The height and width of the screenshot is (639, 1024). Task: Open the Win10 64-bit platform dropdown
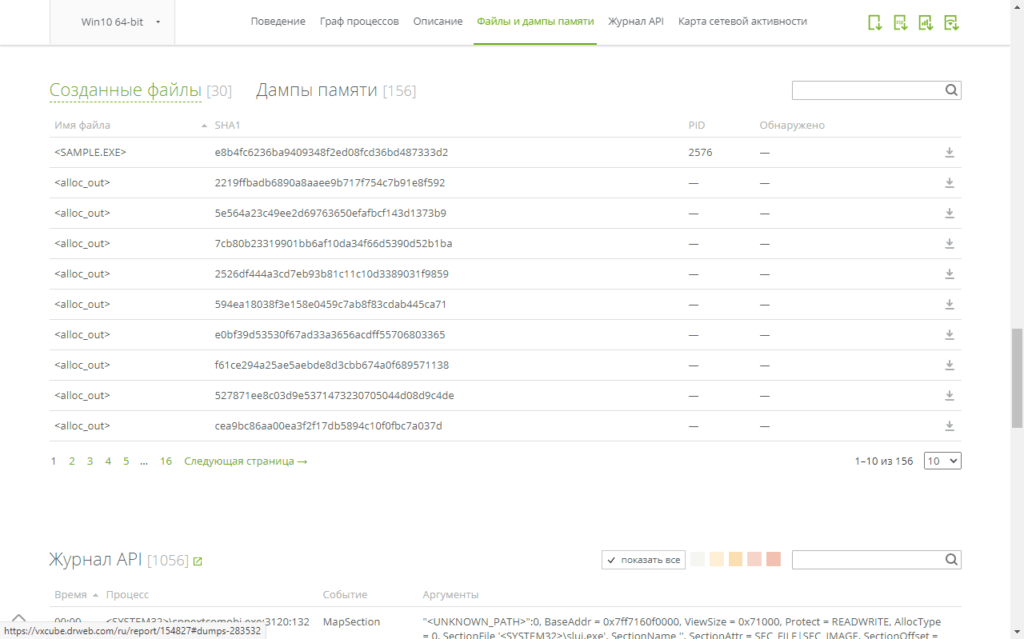120,22
